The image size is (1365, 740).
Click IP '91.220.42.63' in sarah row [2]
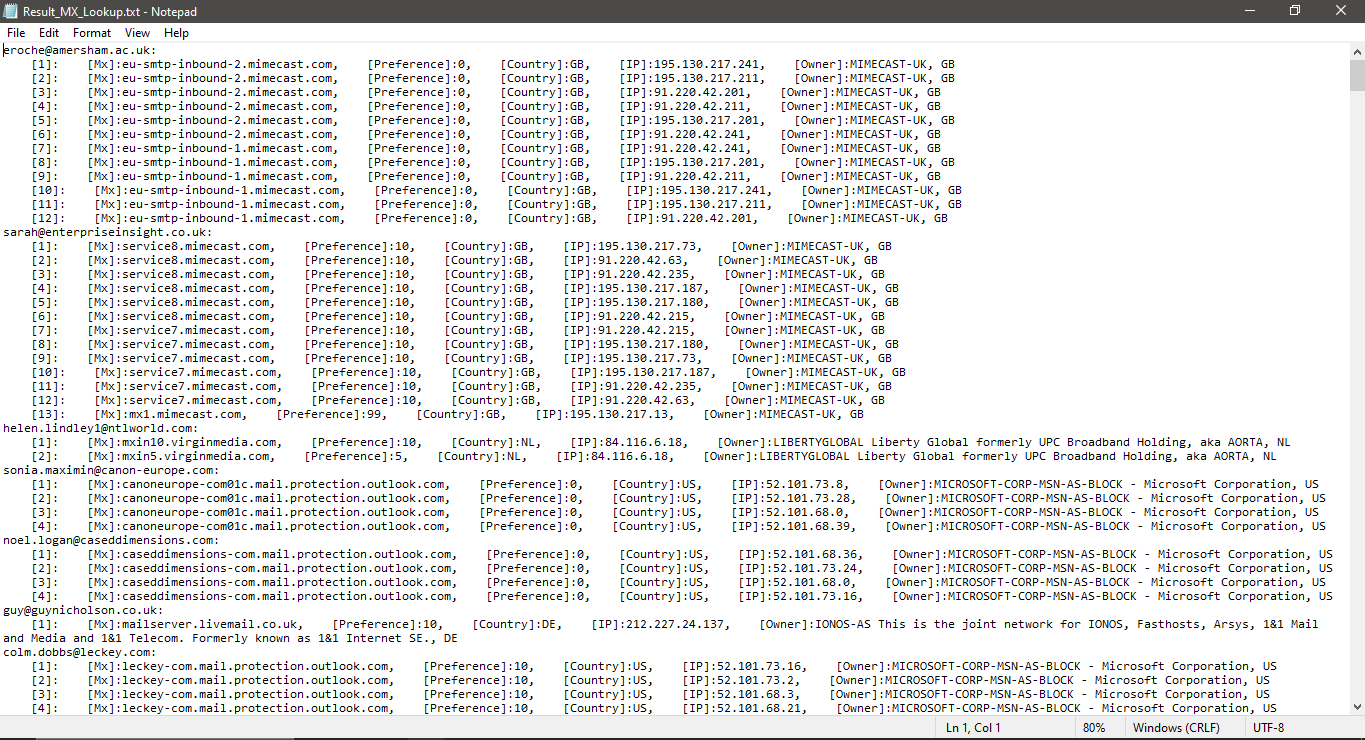tap(639, 260)
